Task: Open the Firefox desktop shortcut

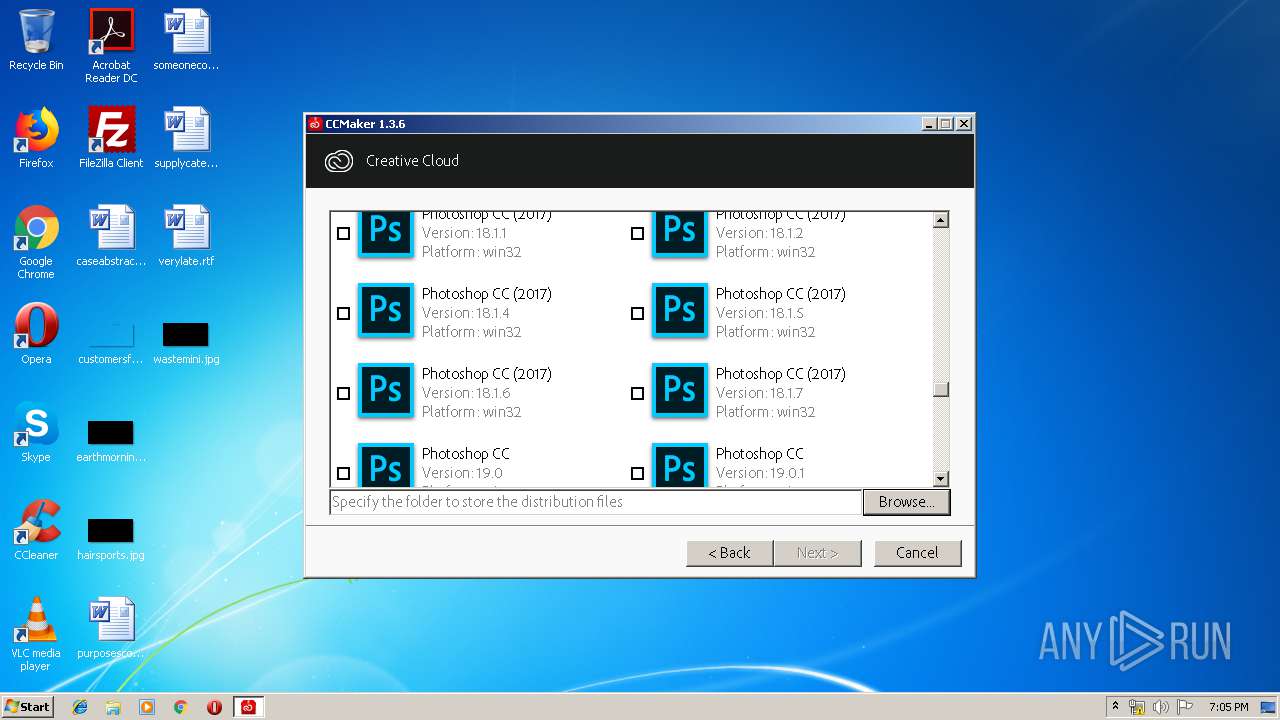Action: (36, 138)
